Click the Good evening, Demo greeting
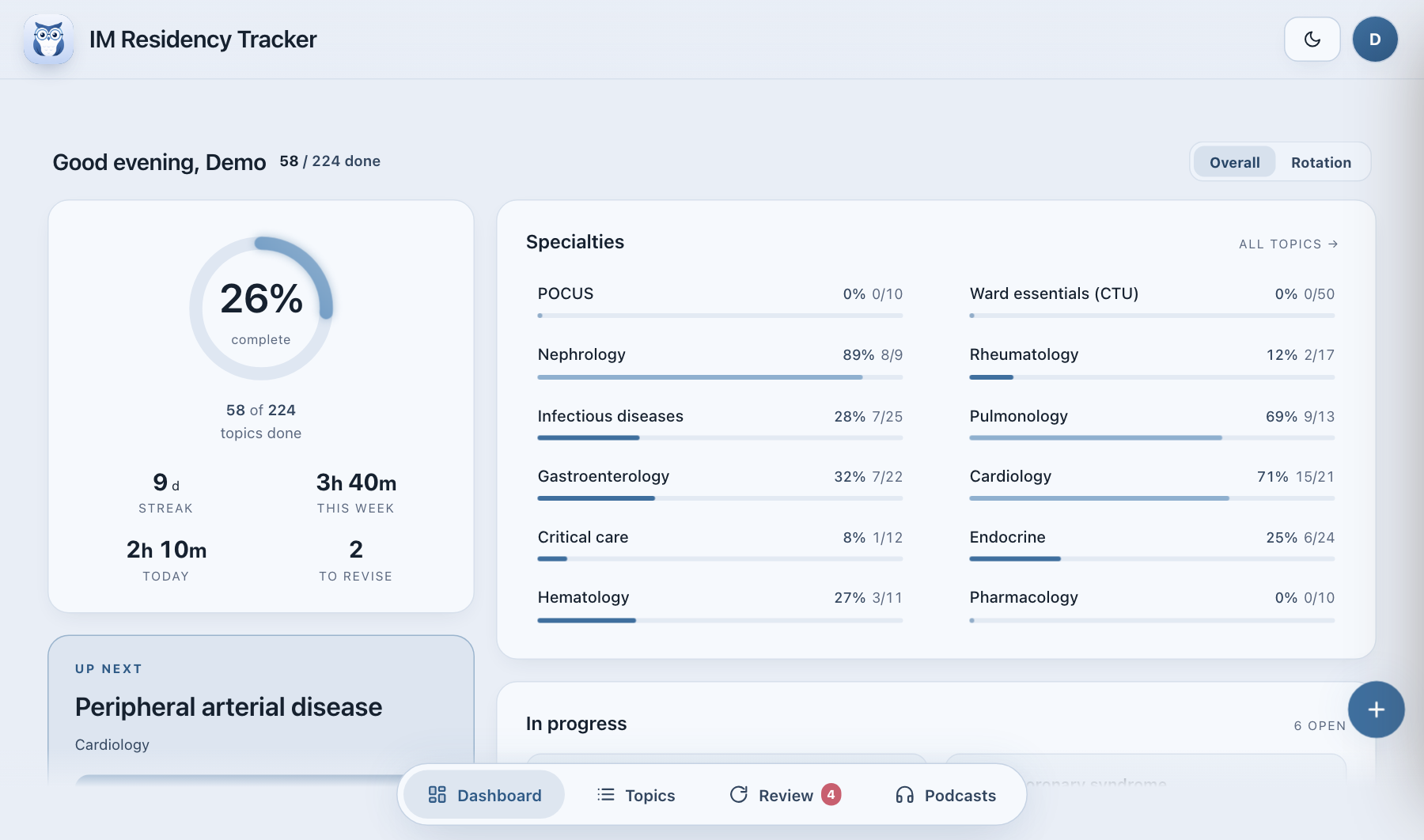The height and width of the screenshot is (840, 1424). [x=159, y=162]
